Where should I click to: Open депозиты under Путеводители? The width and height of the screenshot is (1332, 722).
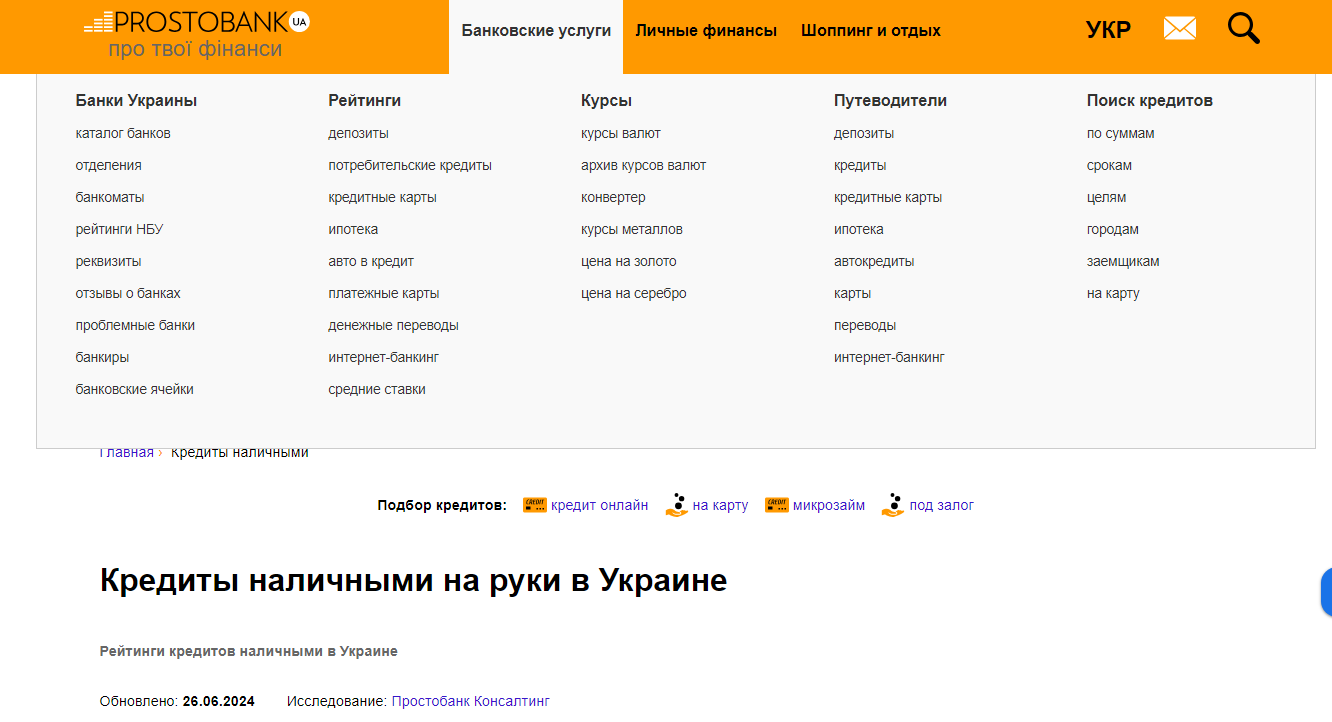864,133
